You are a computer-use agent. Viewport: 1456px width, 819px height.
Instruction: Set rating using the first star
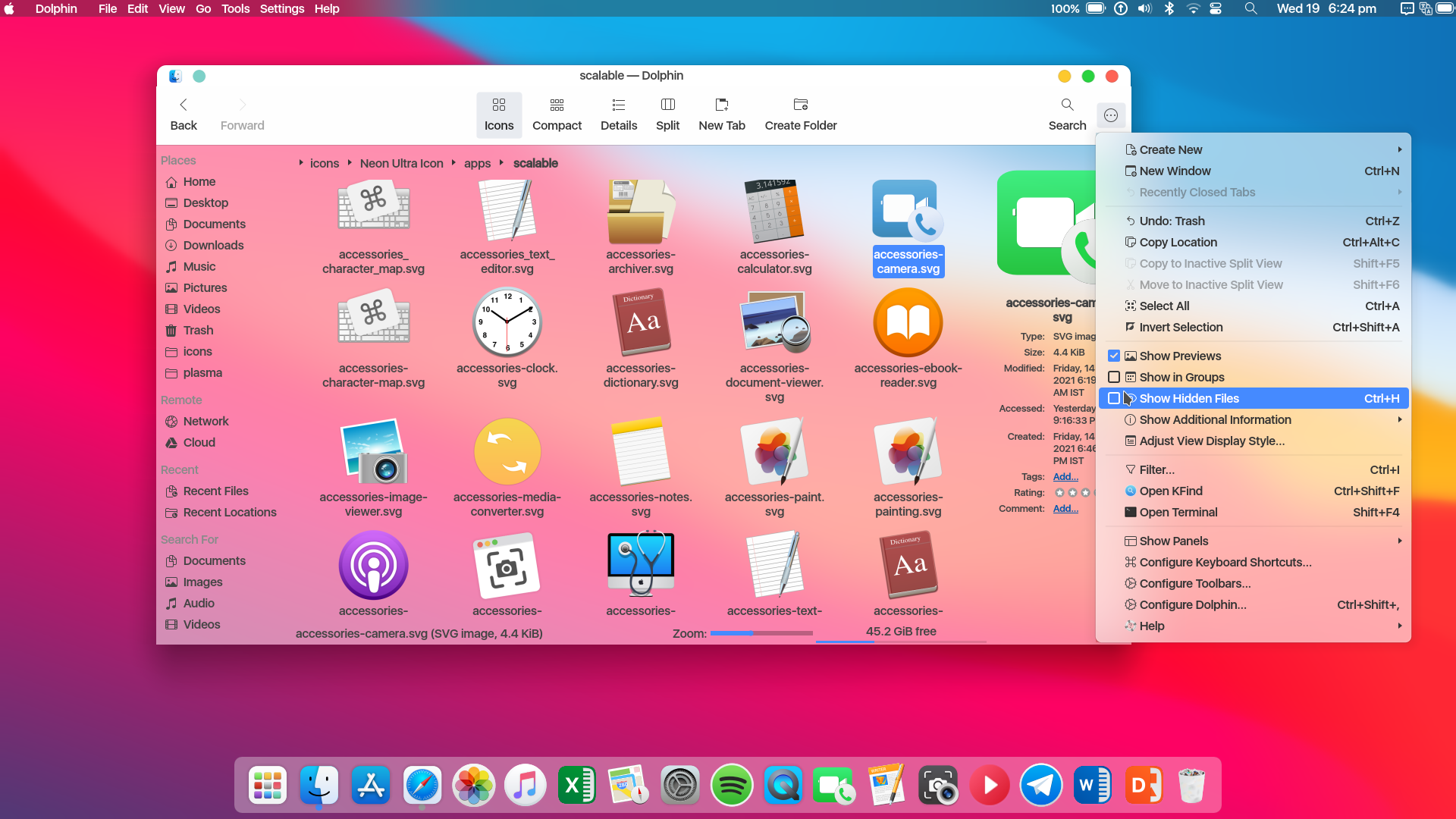1059,493
